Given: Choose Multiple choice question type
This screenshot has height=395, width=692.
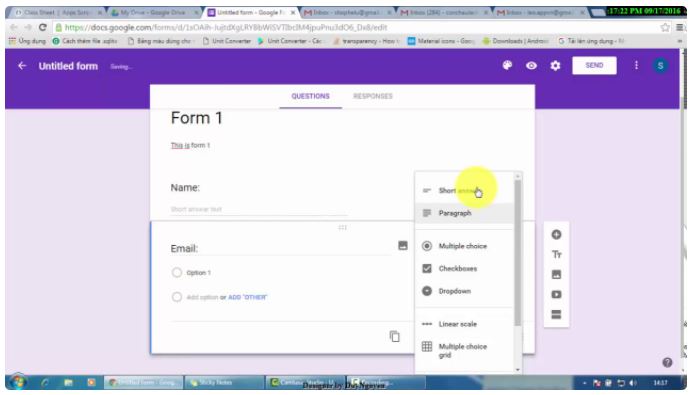Looking at the screenshot, I should tap(464, 246).
